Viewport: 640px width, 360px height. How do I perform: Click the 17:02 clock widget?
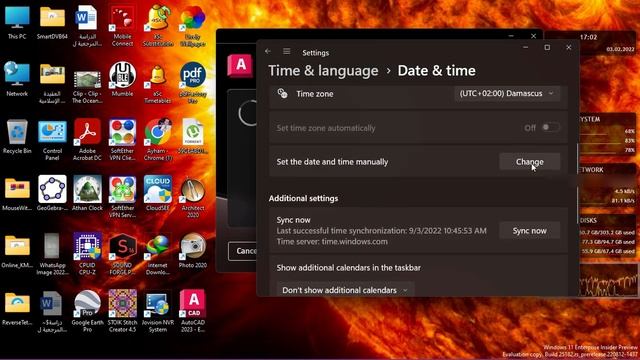(588, 37)
